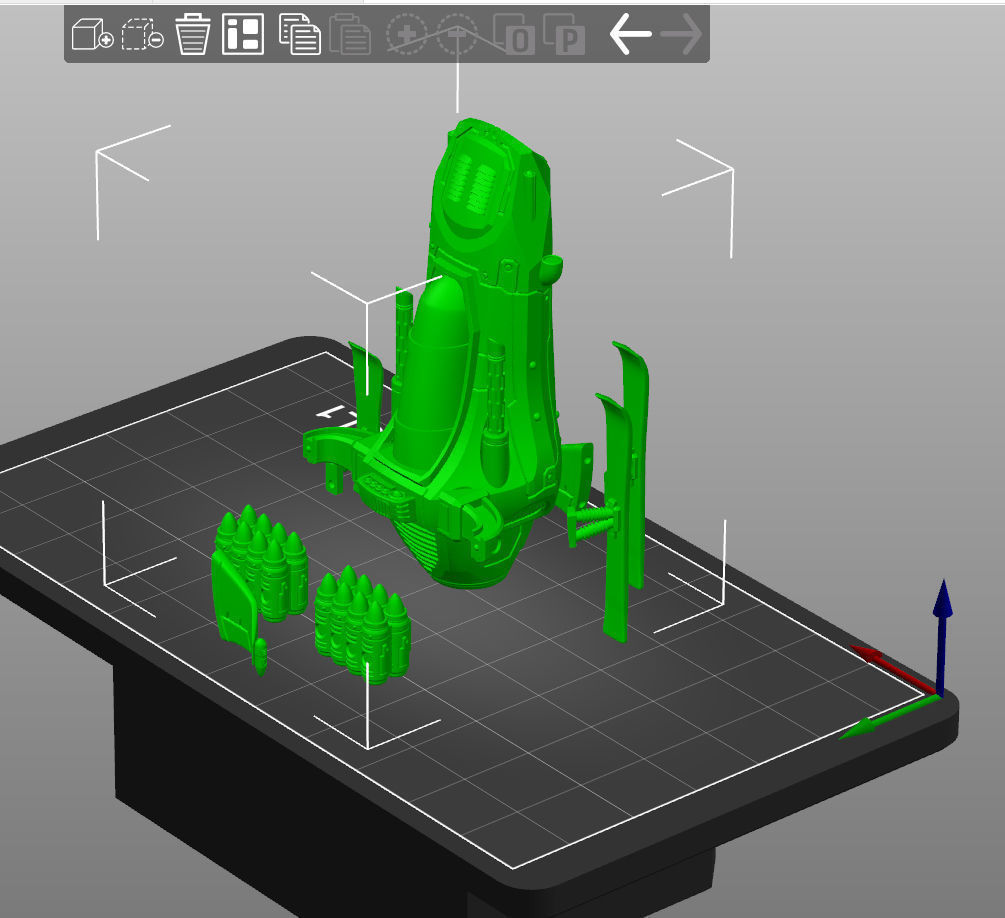This screenshot has width=1005, height=918.
Task: Click the greyed-out Paste icon
Action: pyautogui.click(x=350, y=34)
